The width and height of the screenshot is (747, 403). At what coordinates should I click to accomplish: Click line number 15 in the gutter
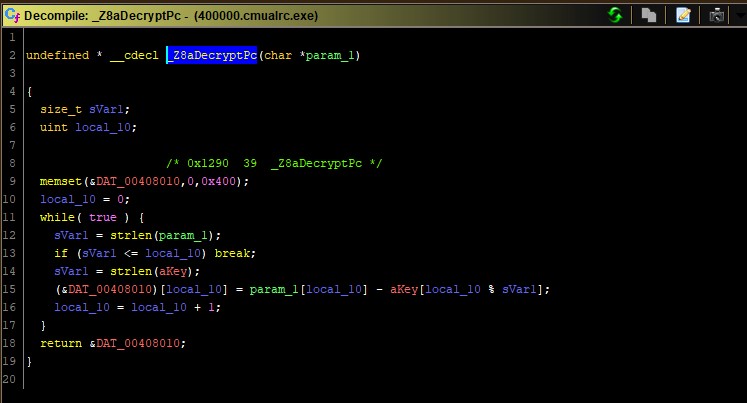click(x=9, y=289)
